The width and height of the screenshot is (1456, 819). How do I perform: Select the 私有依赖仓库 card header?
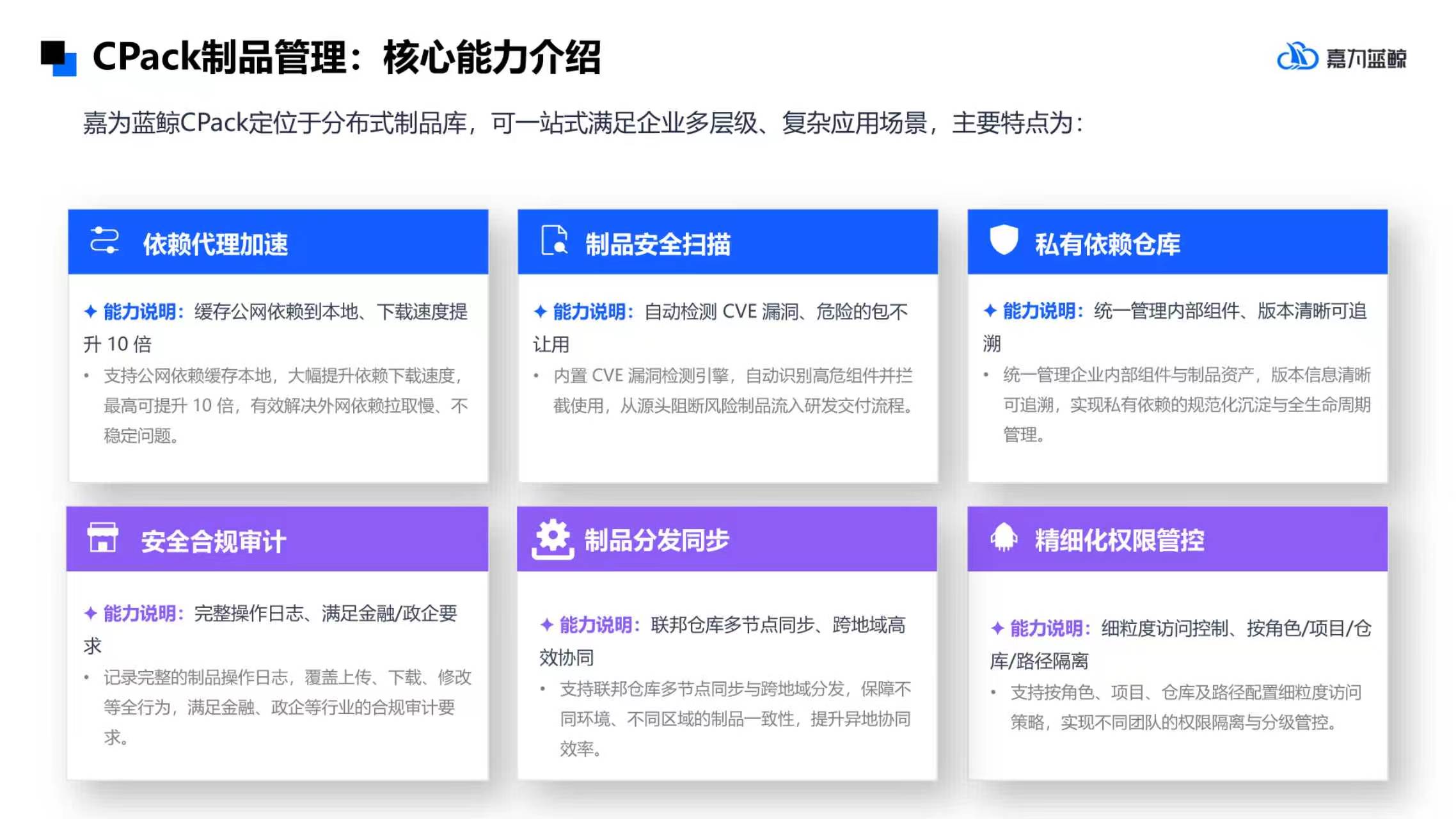click(1178, 242)
